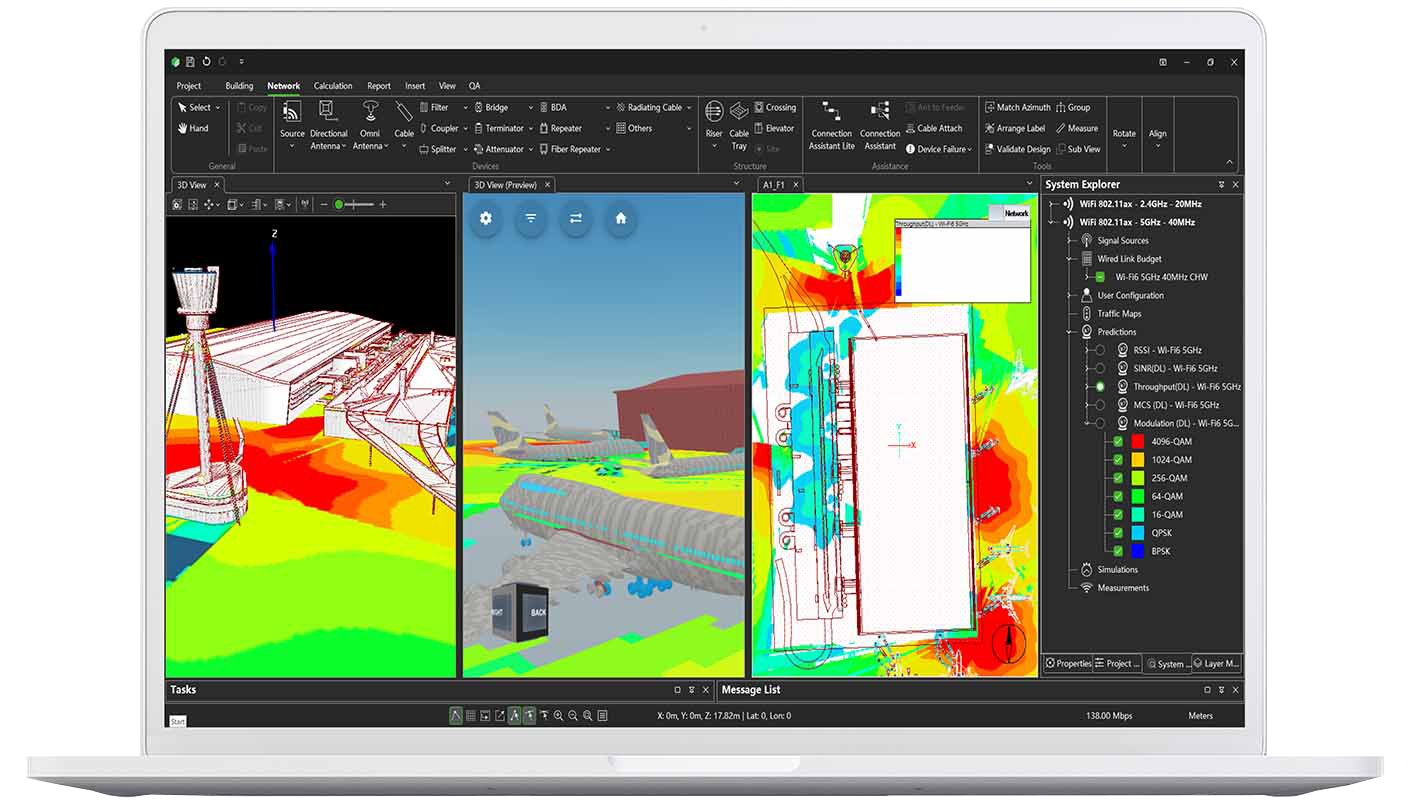Viewport: 1408px width, 800px height.
Task: Open settings gear in 3D View (Preview)
Action: [486, 218]
